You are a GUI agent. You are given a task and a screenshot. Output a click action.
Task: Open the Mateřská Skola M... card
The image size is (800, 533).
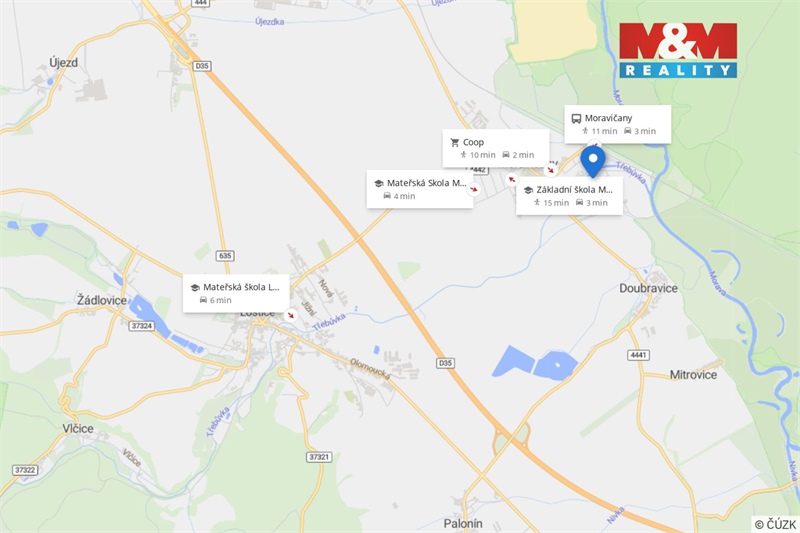[420, 189]
